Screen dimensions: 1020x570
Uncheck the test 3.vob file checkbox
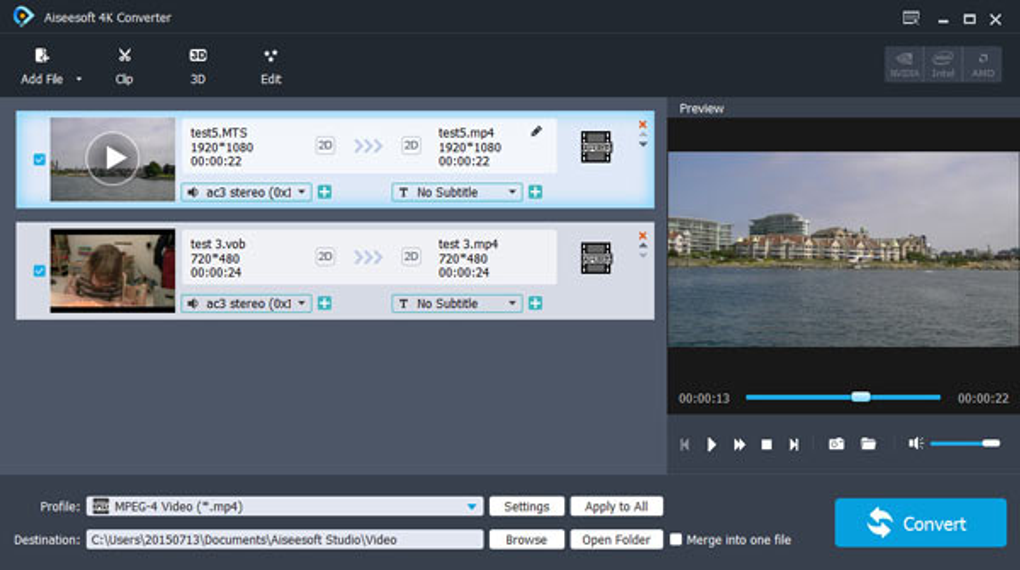(x=39, y=271)
